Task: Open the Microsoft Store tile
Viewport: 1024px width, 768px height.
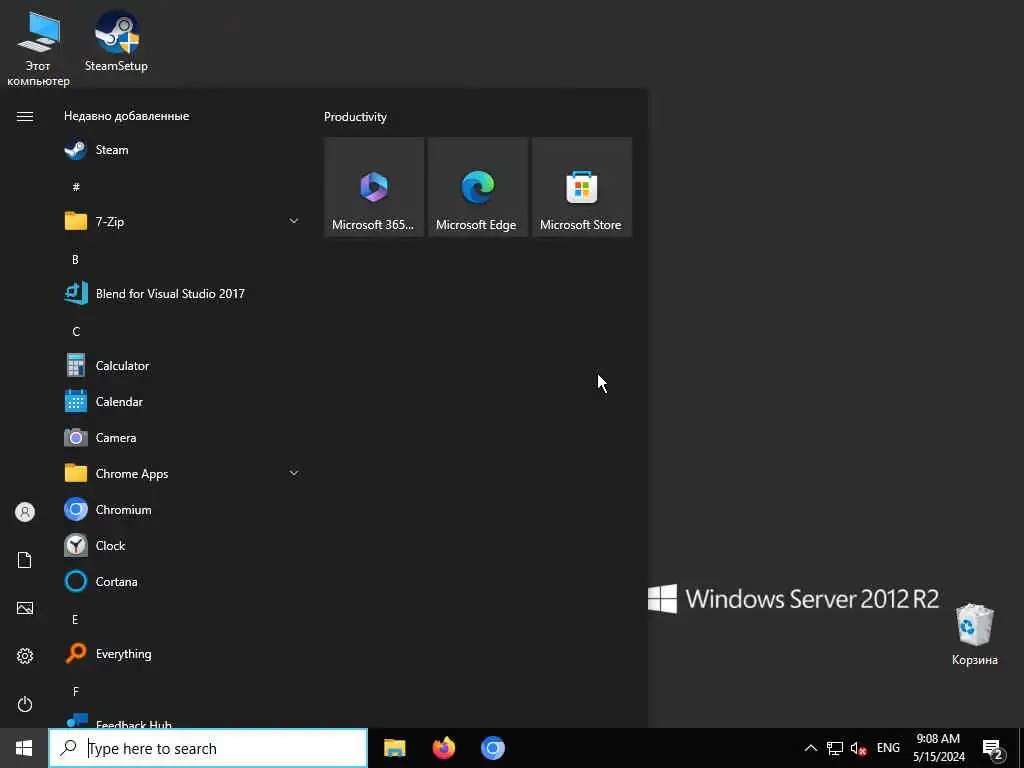Action: [582, 187]
